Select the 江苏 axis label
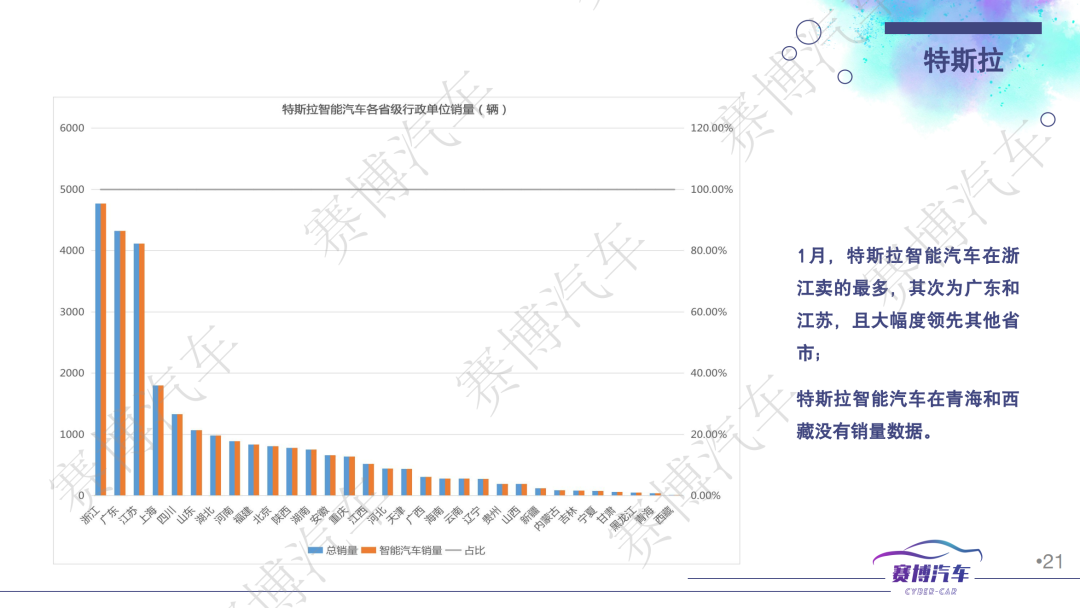 click(x=129, y=515)
